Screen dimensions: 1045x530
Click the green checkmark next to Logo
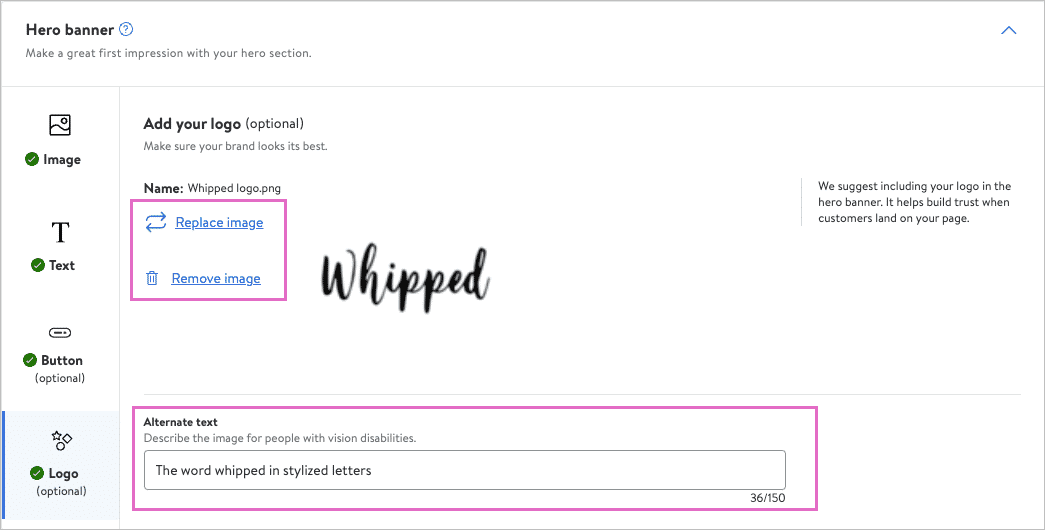coord(37,473)
